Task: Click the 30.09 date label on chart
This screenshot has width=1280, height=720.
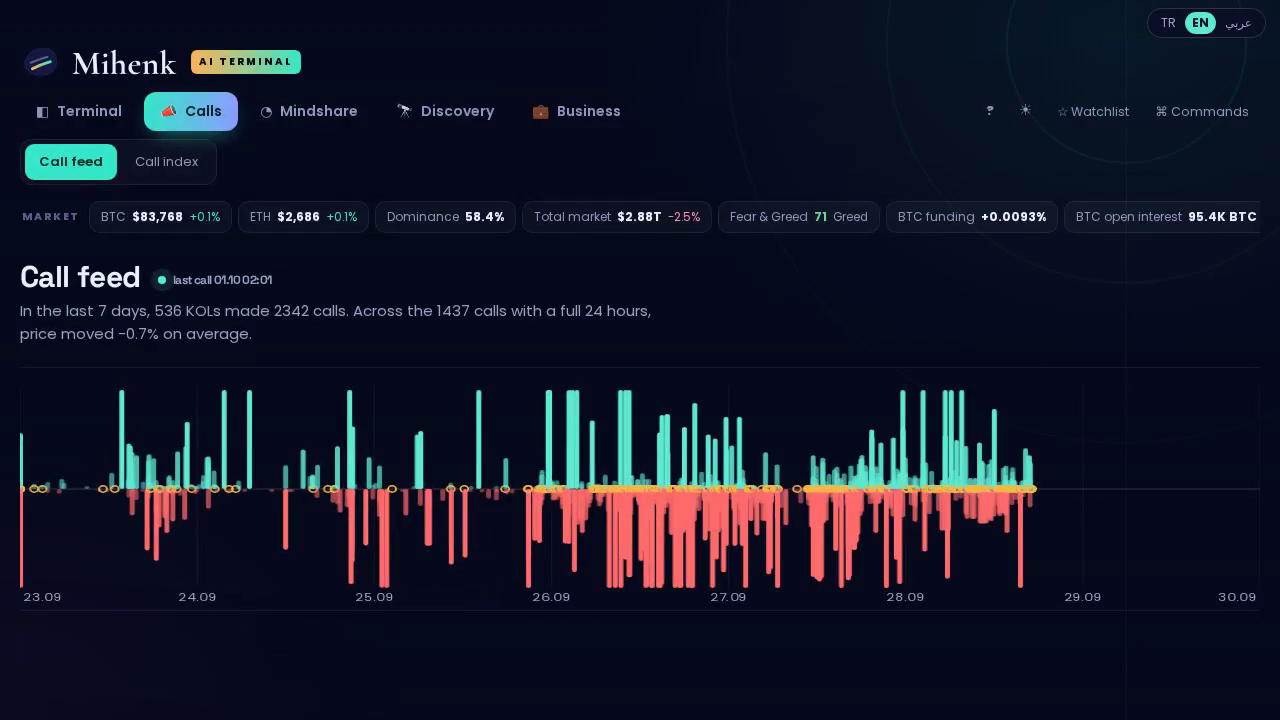Action: click(1237, 597)
